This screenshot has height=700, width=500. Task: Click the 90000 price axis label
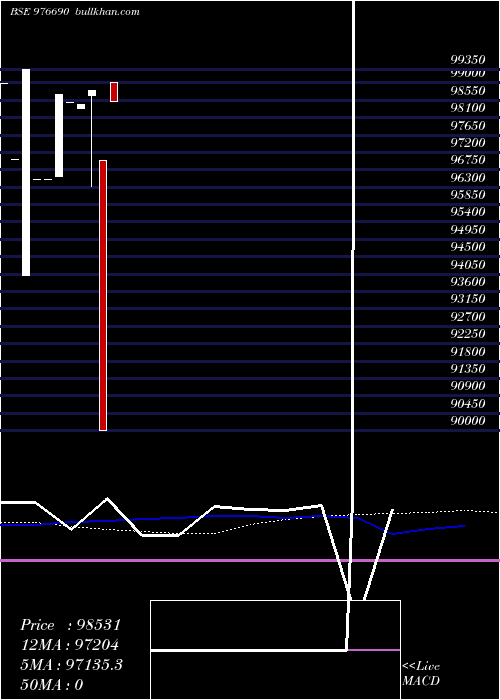click(x=467, y=421)
